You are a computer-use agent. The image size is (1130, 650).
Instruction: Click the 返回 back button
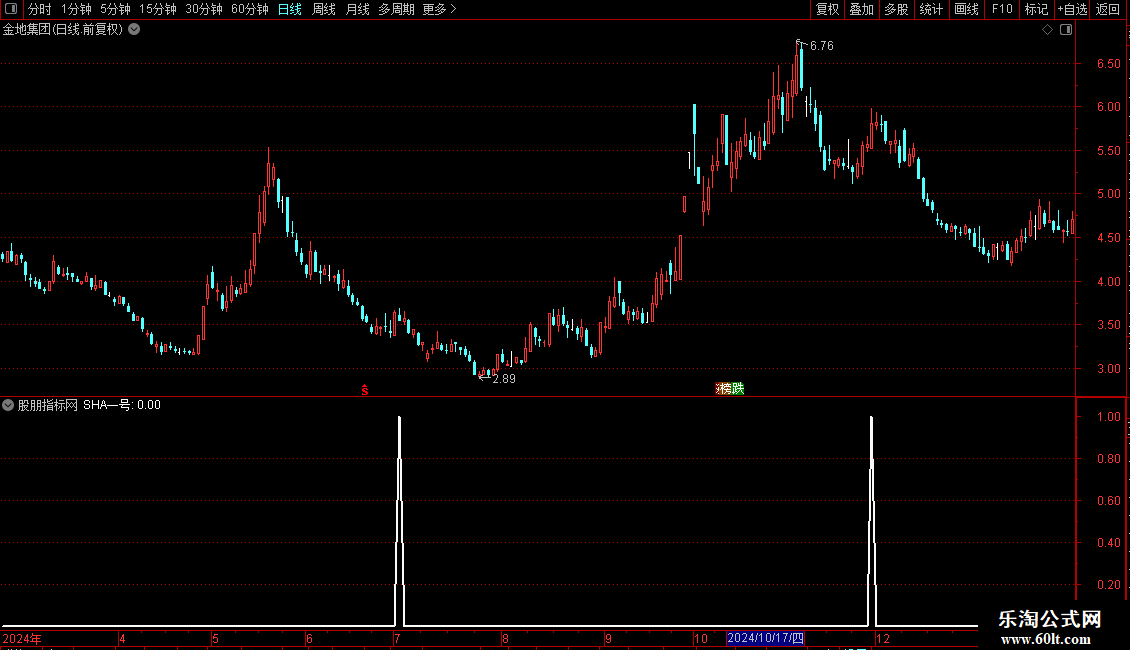point(1108,9)
